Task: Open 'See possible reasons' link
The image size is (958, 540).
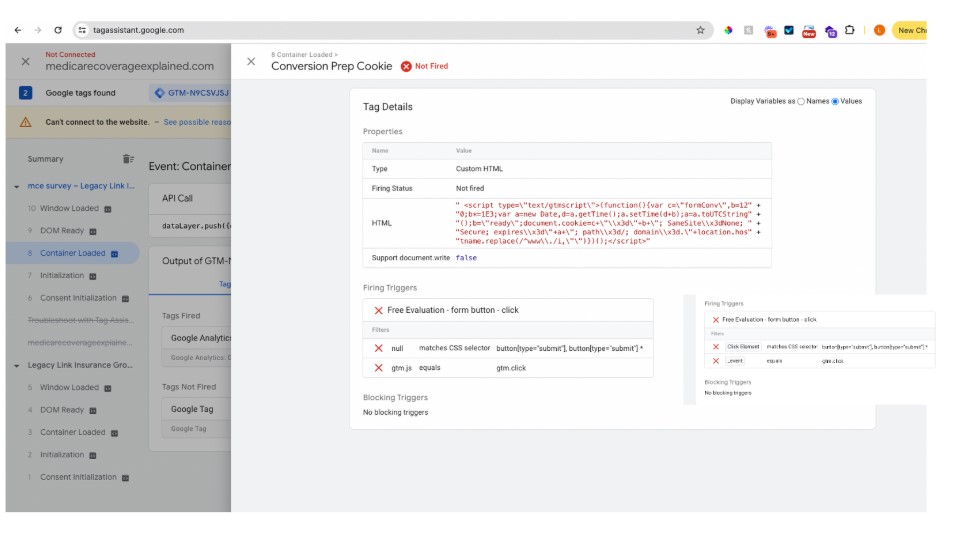Action: click(x=197, y=122)
